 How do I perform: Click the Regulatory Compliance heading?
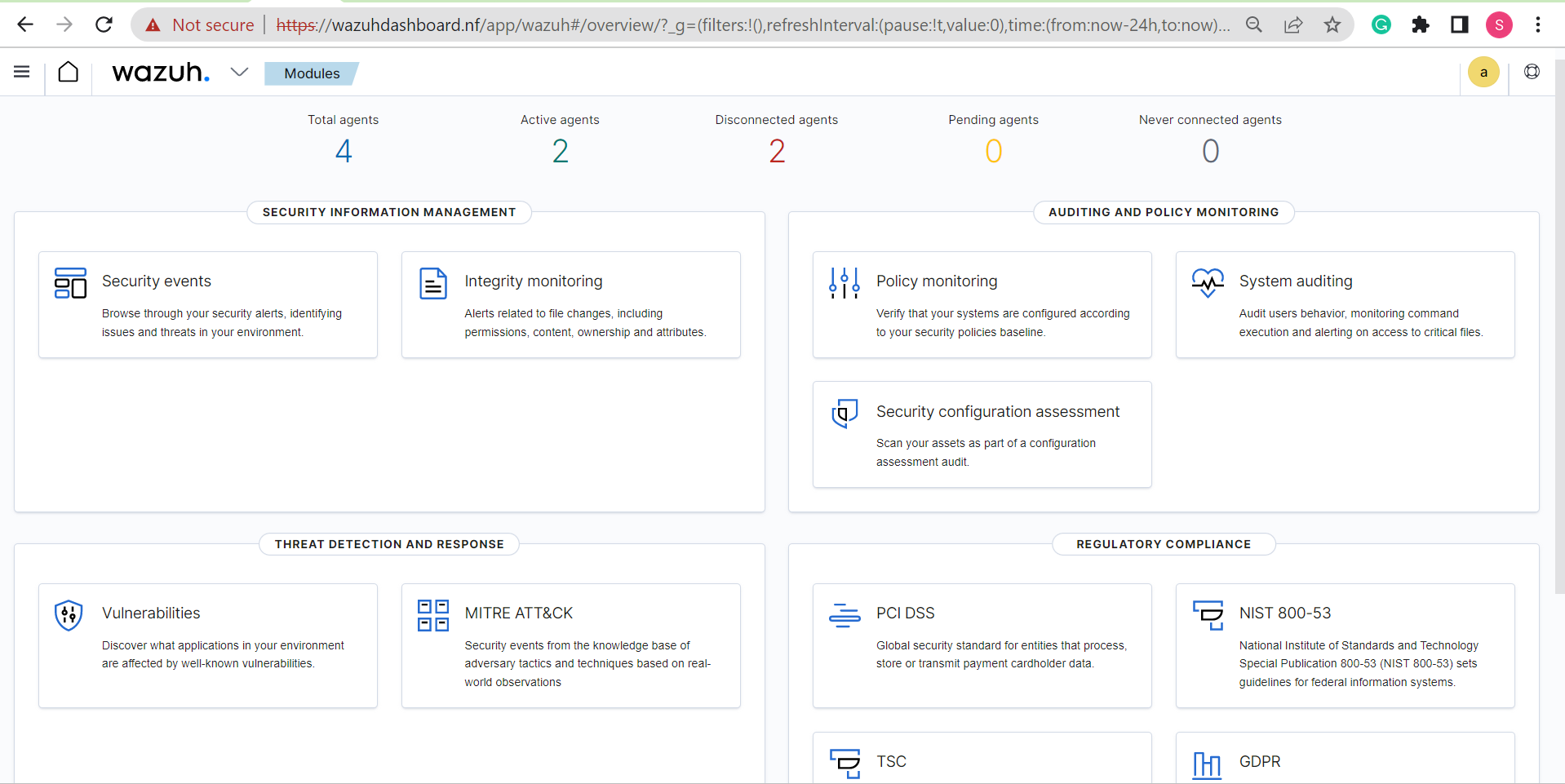1164,544
